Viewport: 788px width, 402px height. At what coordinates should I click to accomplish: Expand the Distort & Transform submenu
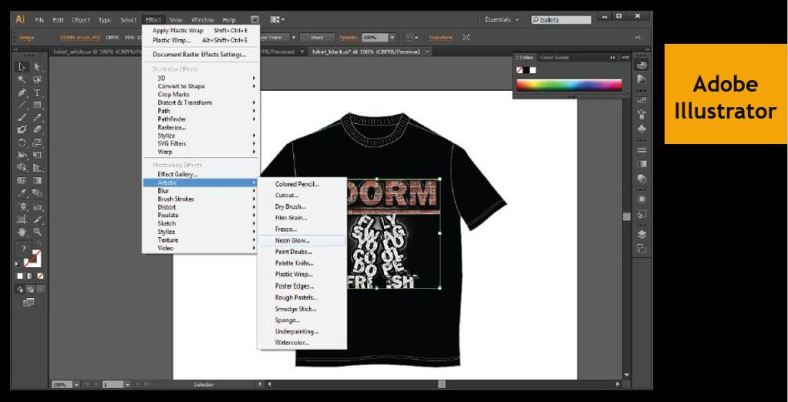click(x=200, y=103)
